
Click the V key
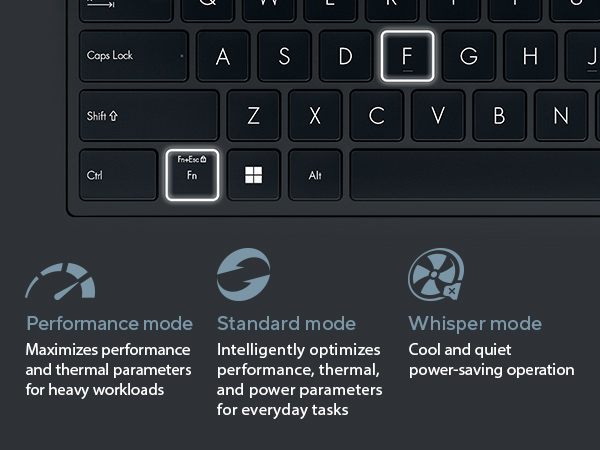click(438, 116)
